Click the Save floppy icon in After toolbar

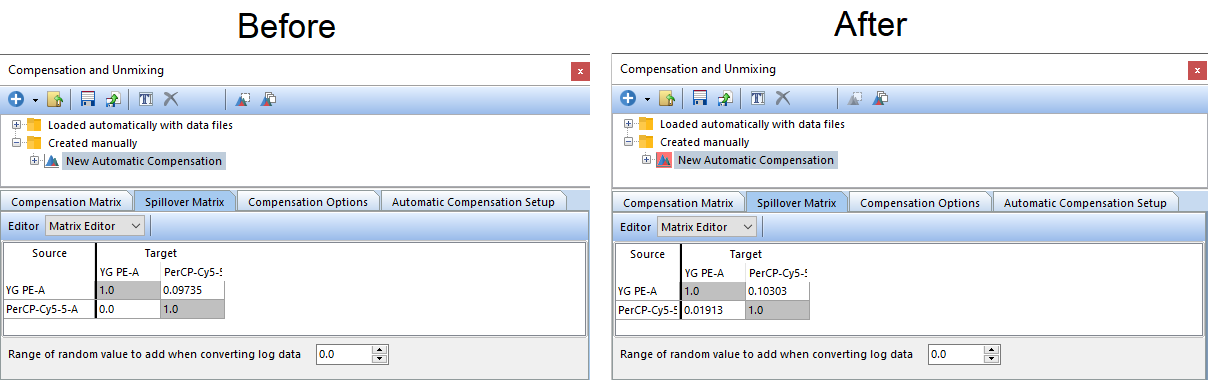tap(700, 98)
